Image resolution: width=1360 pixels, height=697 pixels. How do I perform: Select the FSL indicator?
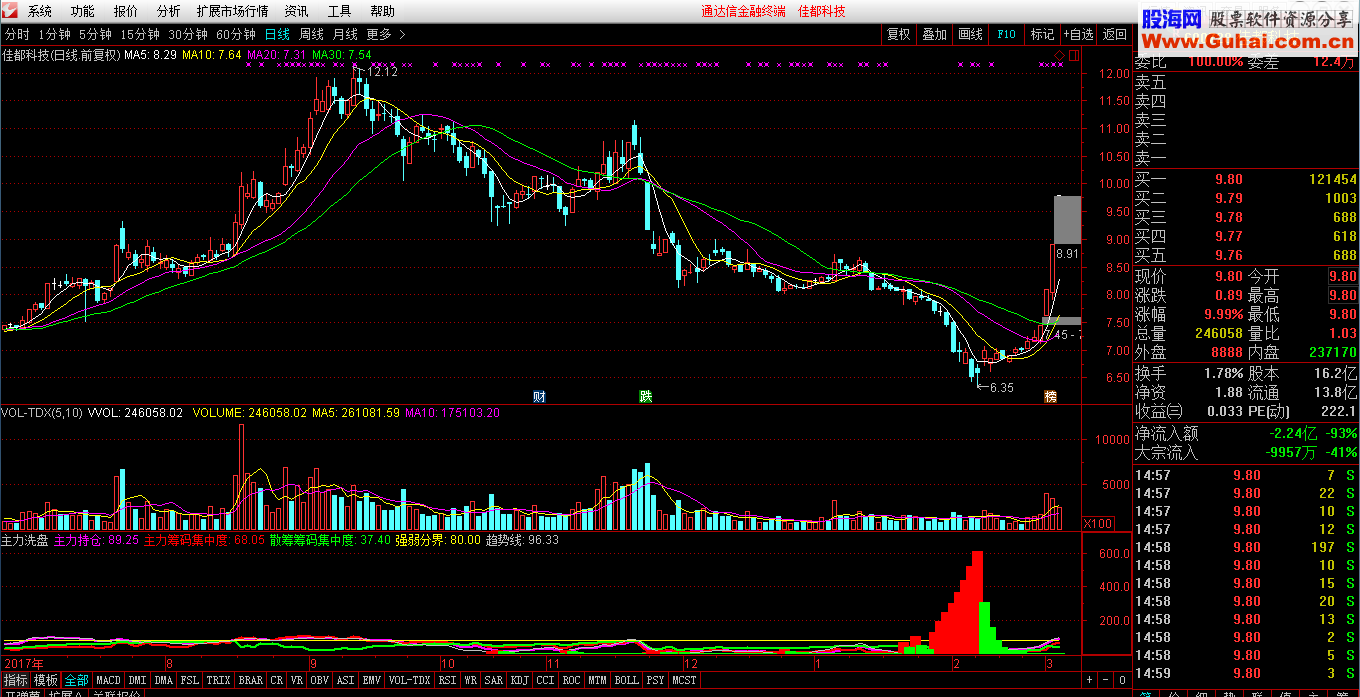[x=190, y=680]
